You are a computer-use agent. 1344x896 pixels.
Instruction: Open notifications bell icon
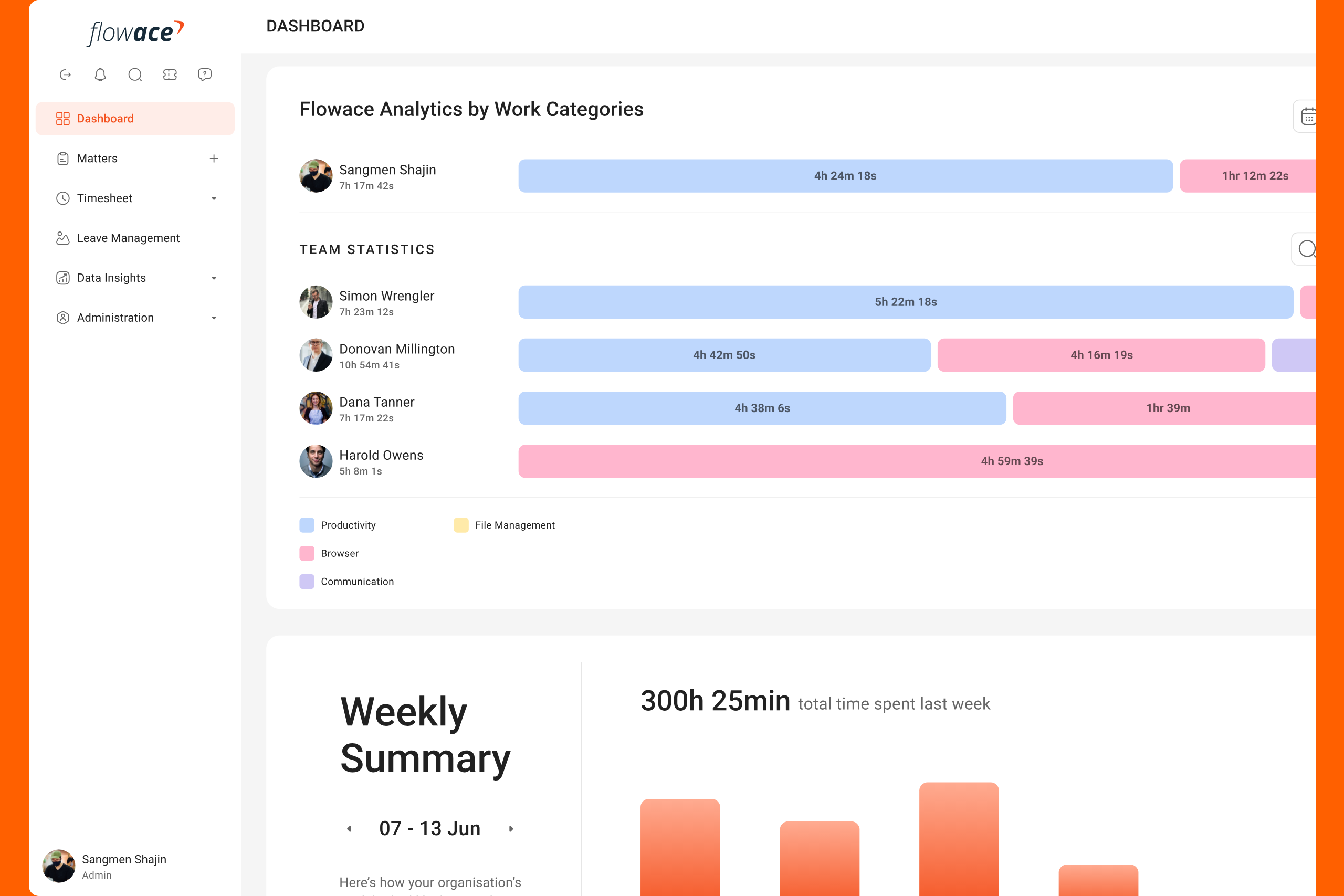(100, 75)
